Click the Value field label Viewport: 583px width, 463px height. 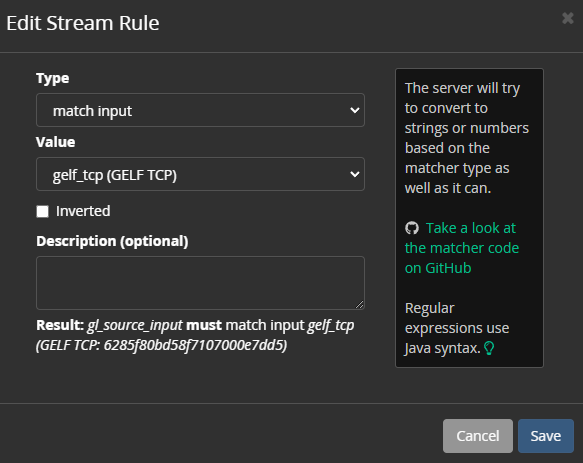click(x=55, y=142)
